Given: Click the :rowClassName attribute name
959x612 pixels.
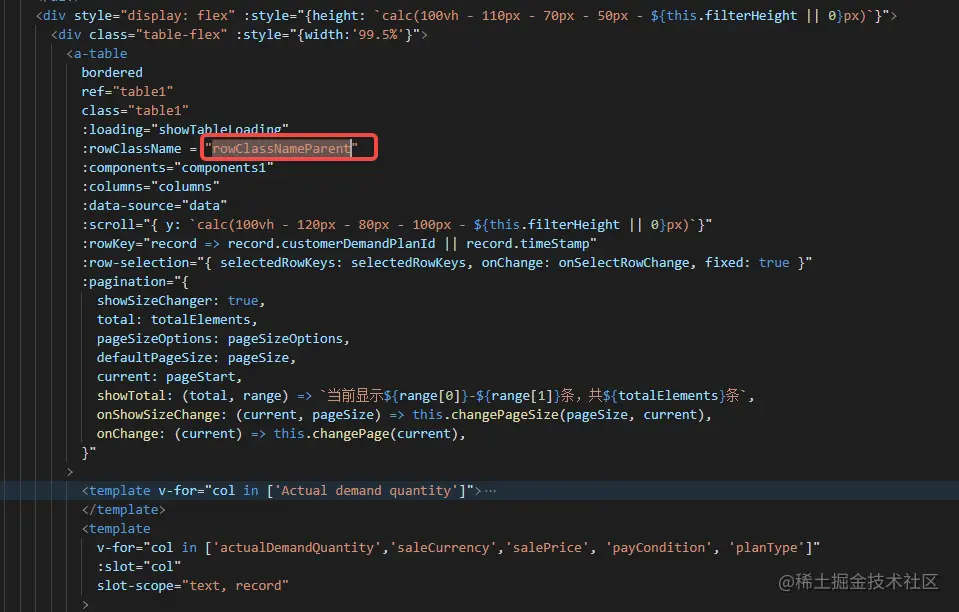Looking at the screenshot, I should pyautogui.click(x=131, y=148).
